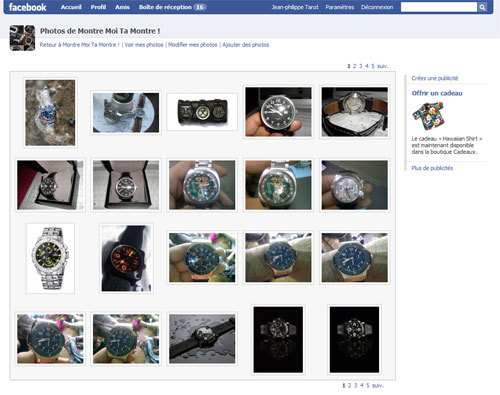Open the first green dial steel watch photo

202,185
